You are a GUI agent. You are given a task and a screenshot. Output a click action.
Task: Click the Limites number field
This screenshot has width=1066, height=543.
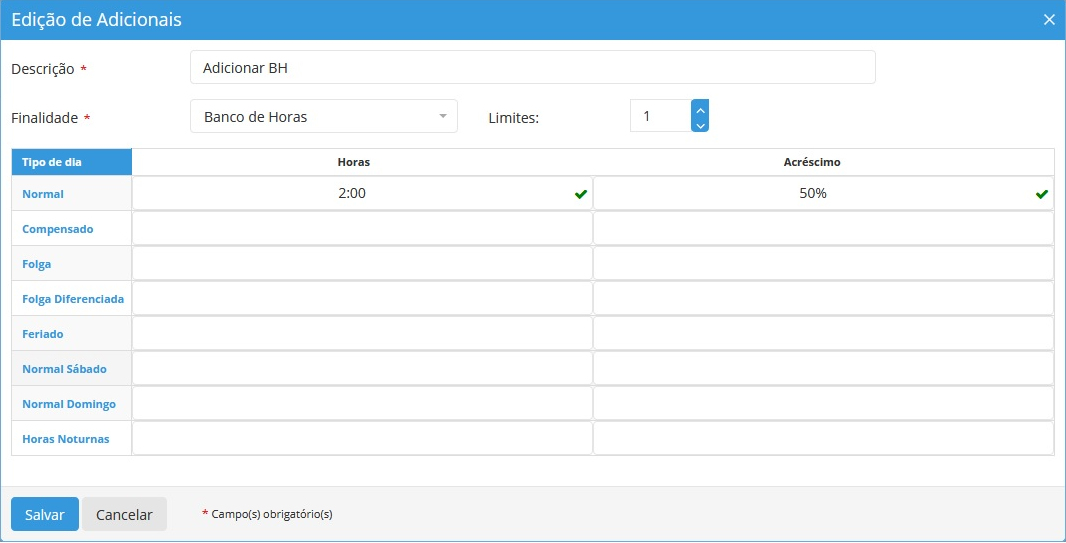(x=660, y=116)
